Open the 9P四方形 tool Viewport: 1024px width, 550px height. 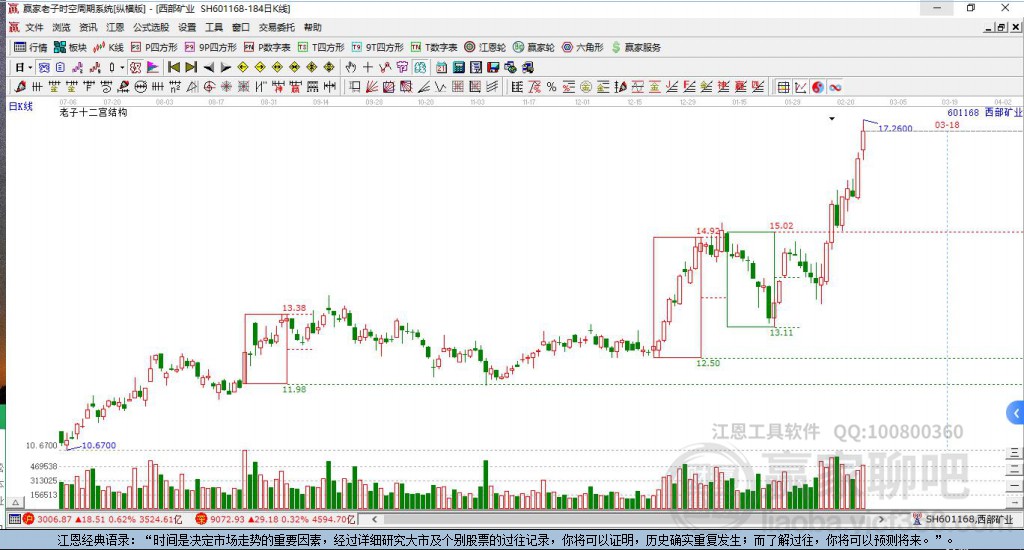coord(210,48)
